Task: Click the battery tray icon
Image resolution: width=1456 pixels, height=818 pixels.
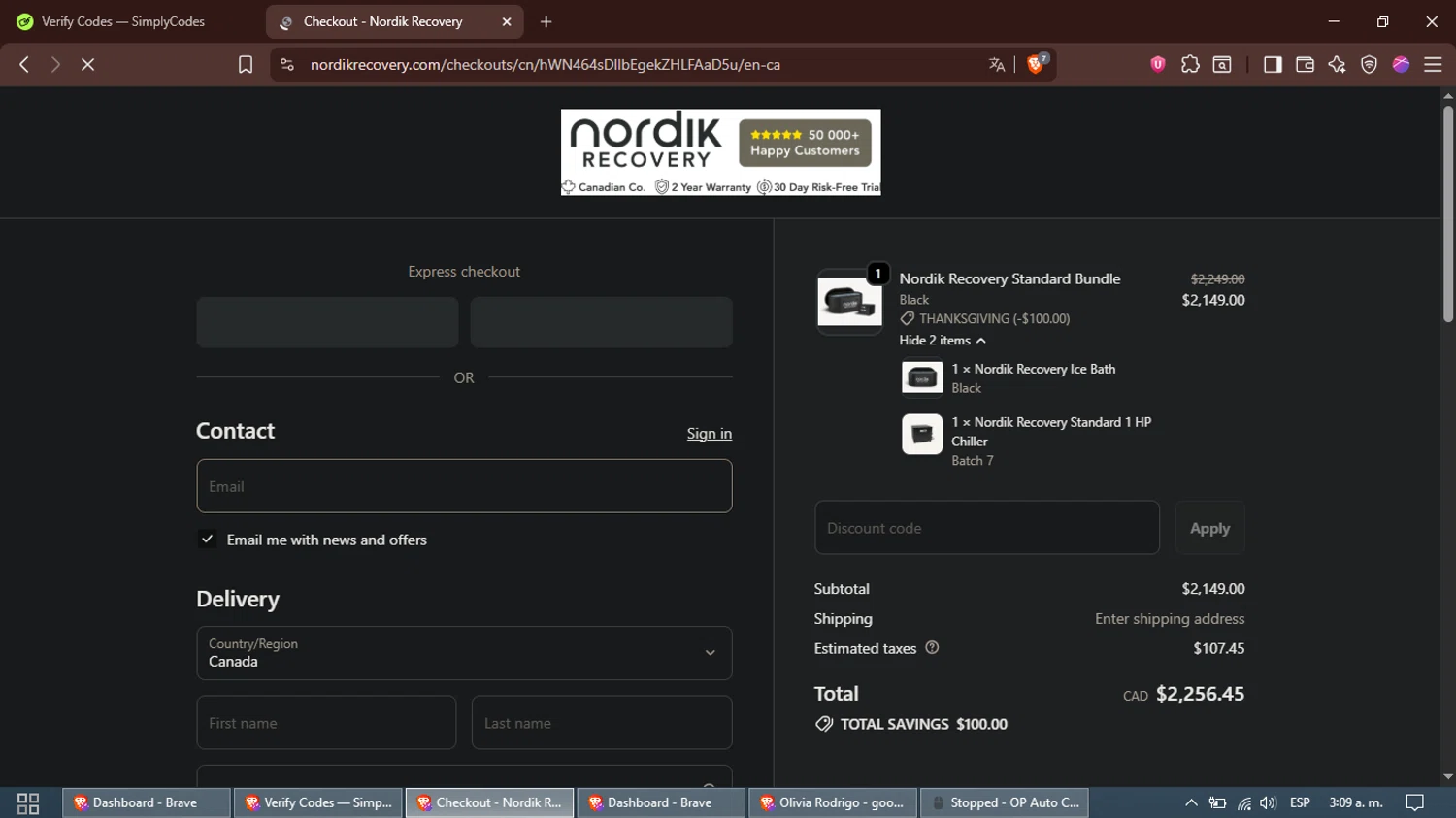Action: click(x=1217, y=802)
